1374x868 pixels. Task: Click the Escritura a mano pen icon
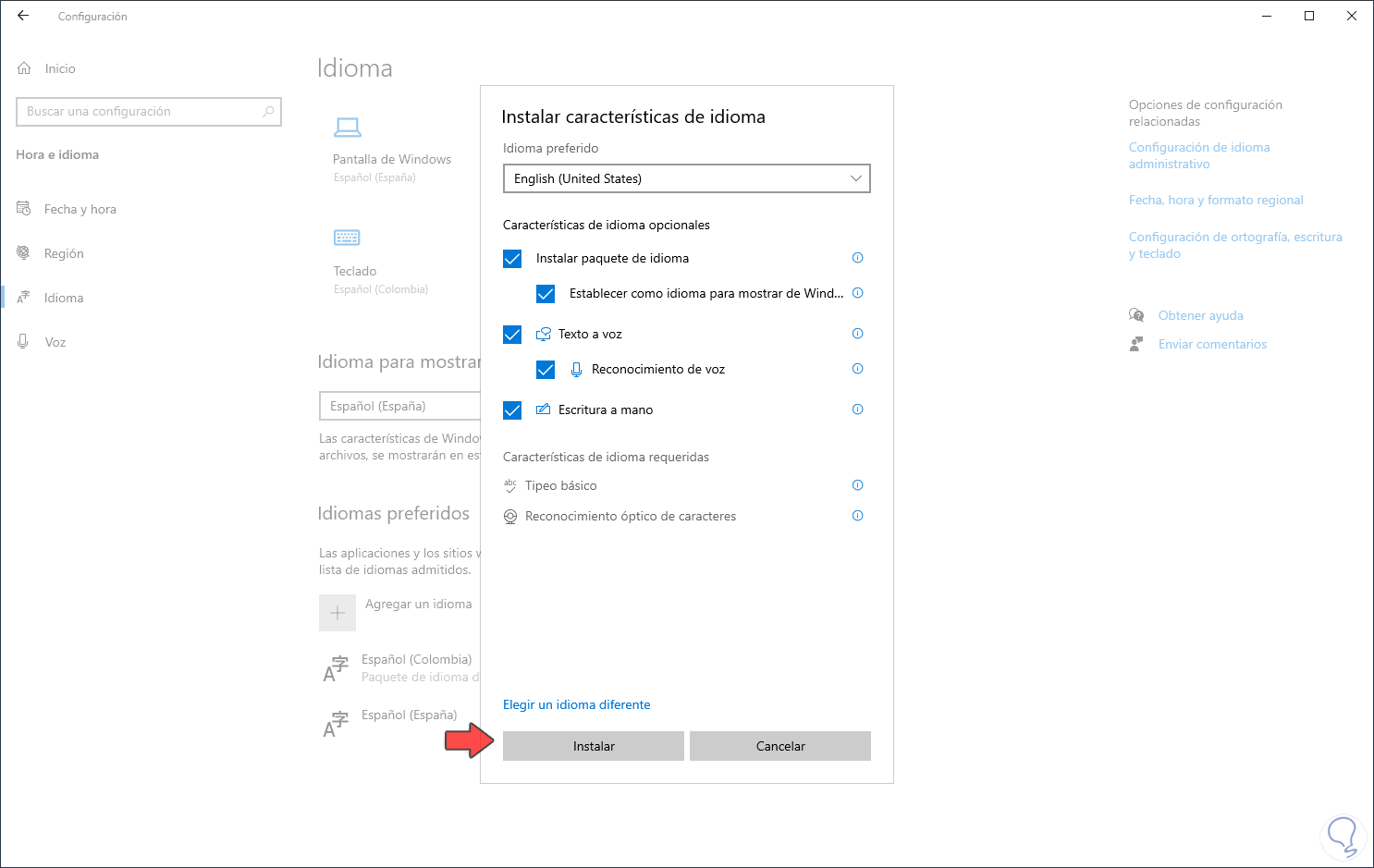coord(544,410)
